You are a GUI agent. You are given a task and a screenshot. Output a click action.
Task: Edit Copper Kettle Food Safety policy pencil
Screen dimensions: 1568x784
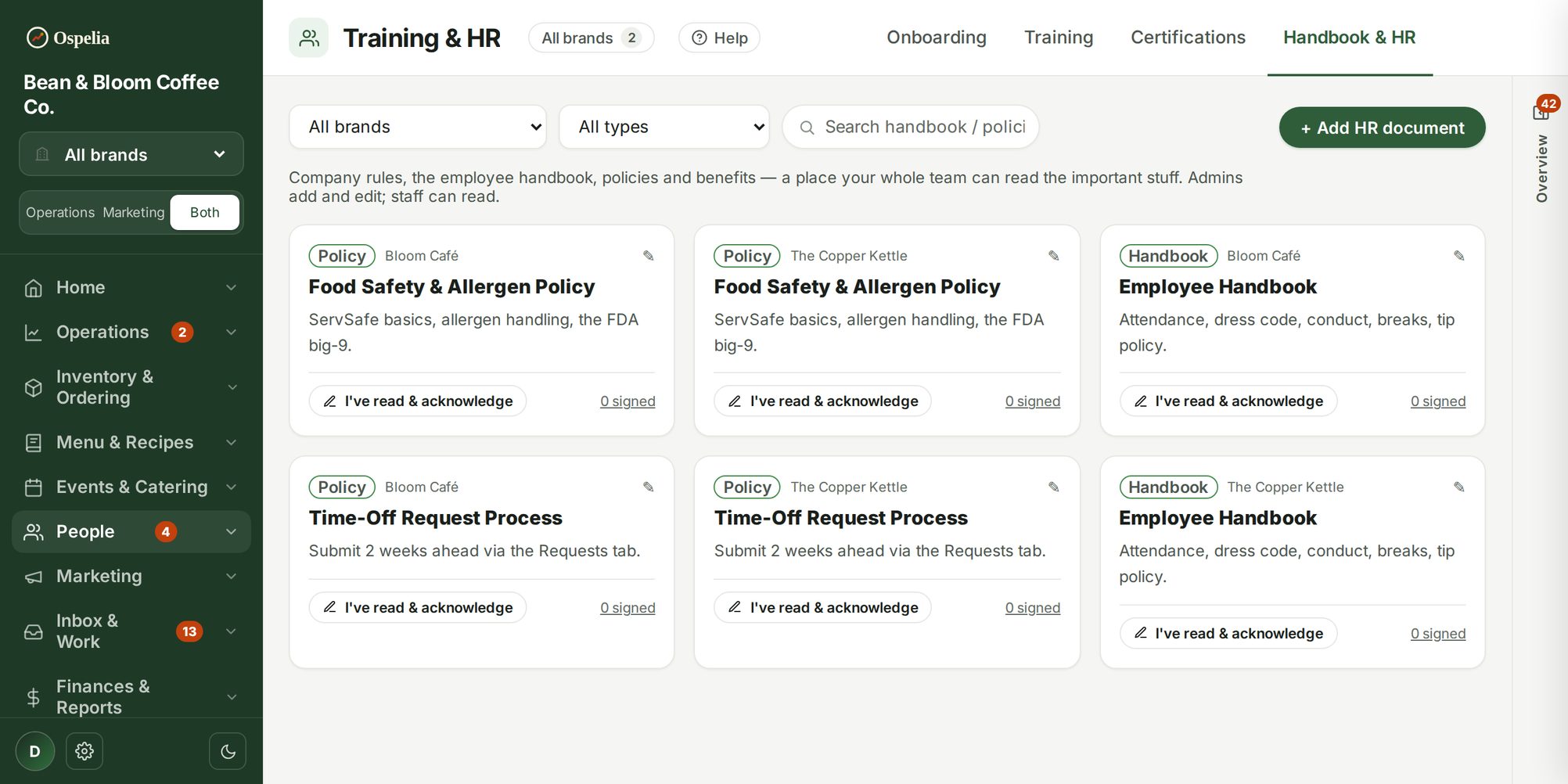coord(1054,256)
